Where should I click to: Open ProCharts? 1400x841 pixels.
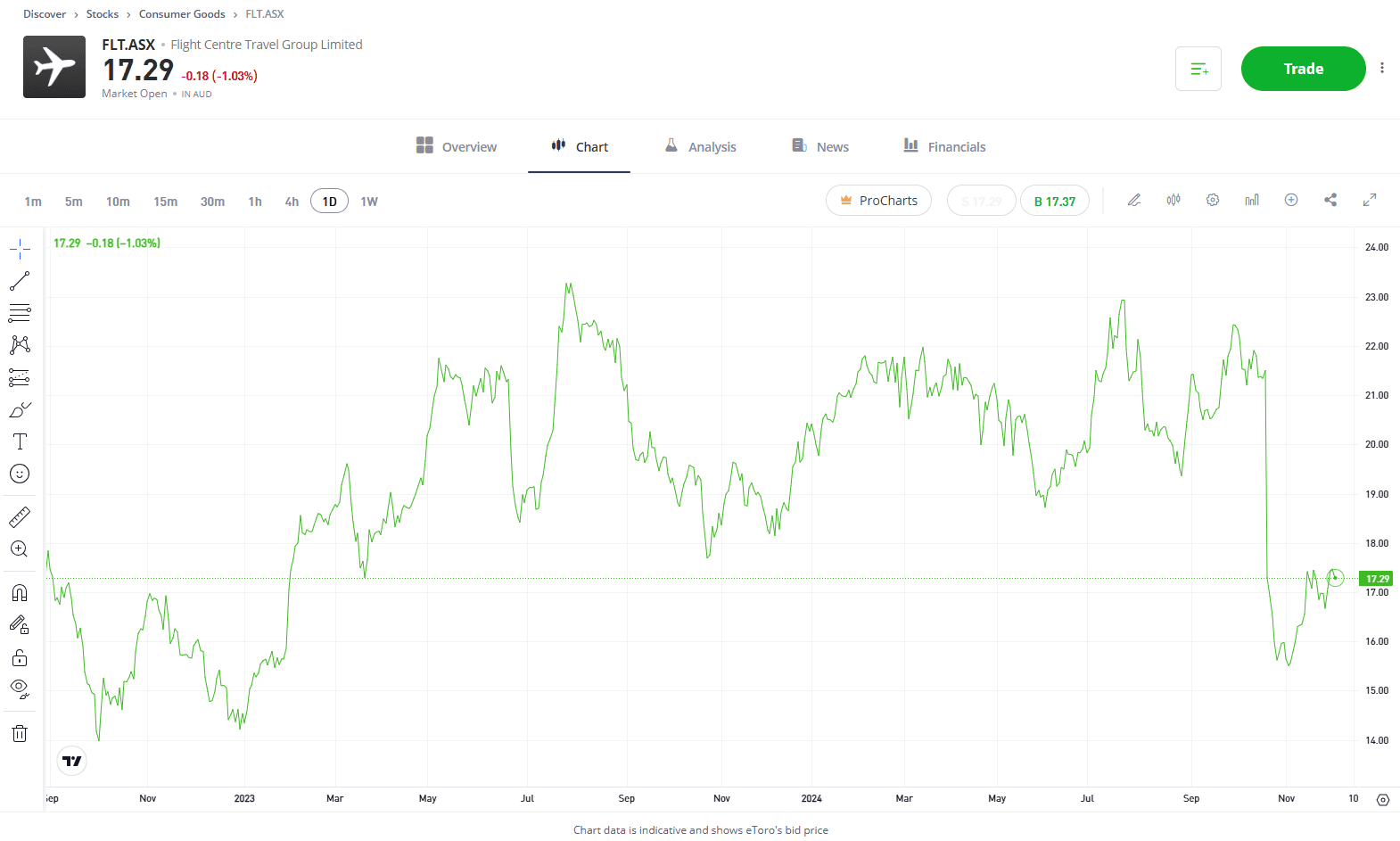[x=878, y=201]
